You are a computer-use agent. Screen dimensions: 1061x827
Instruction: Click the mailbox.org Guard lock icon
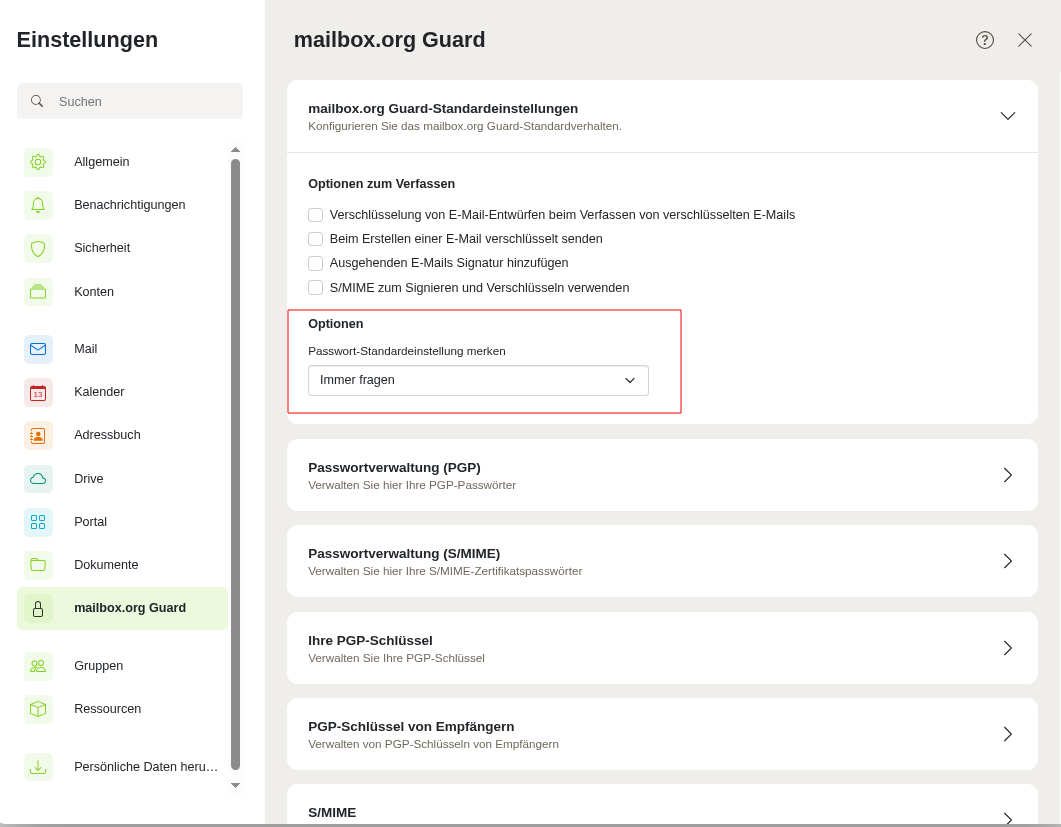[38, 608]
